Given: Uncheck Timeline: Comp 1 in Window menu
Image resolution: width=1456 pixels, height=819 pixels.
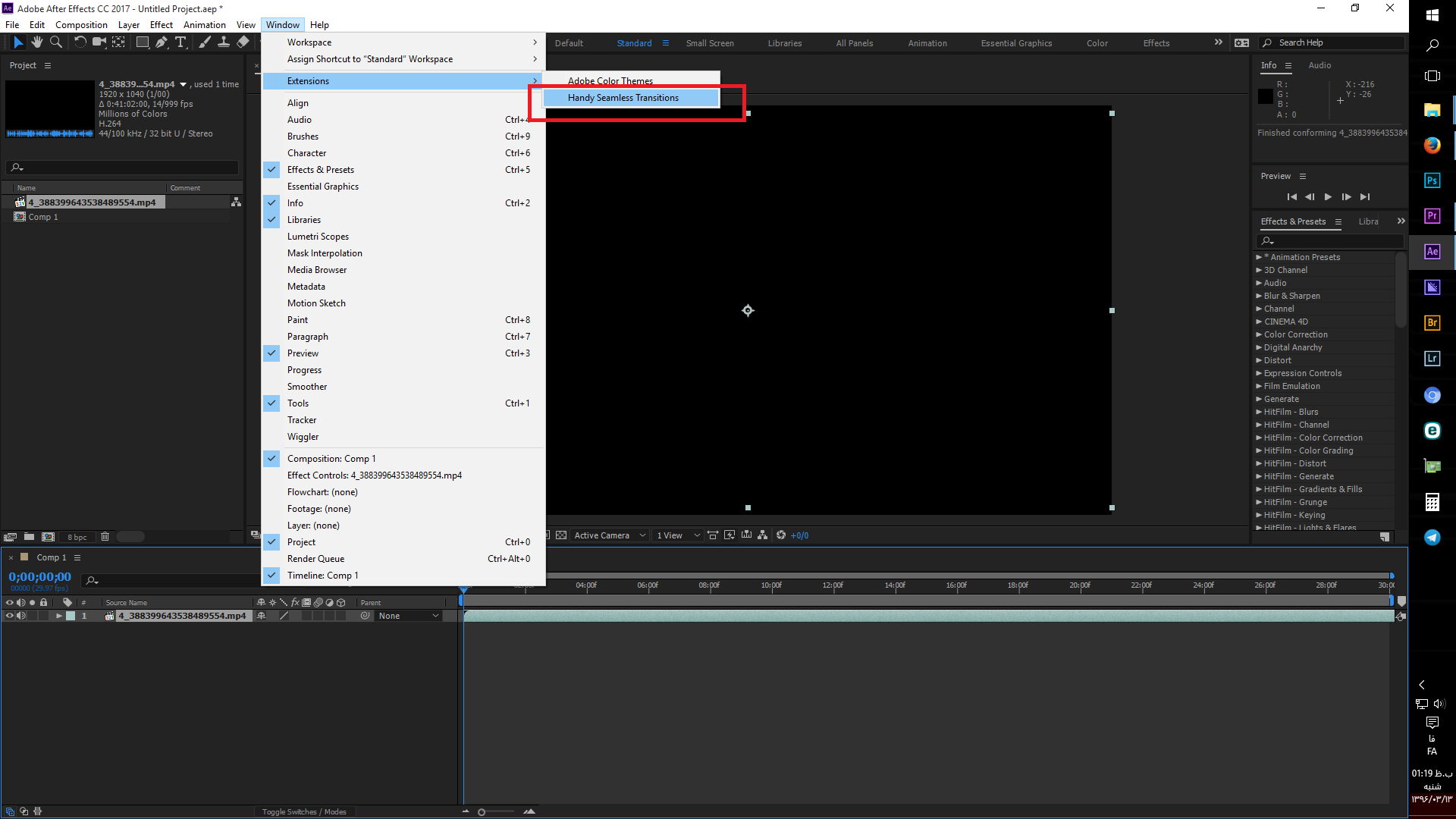Looking at the screenshot, I should [403, 576].
